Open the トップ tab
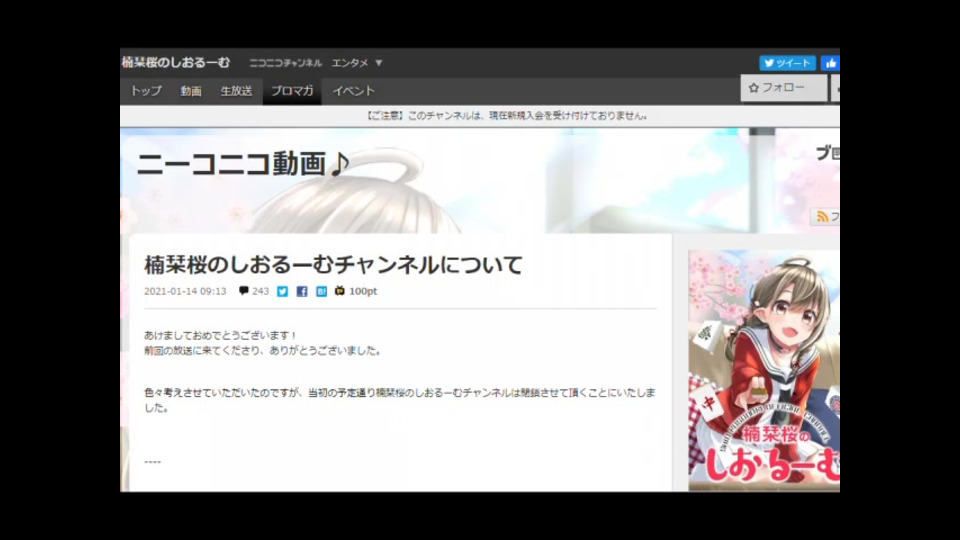 point(146,91)
